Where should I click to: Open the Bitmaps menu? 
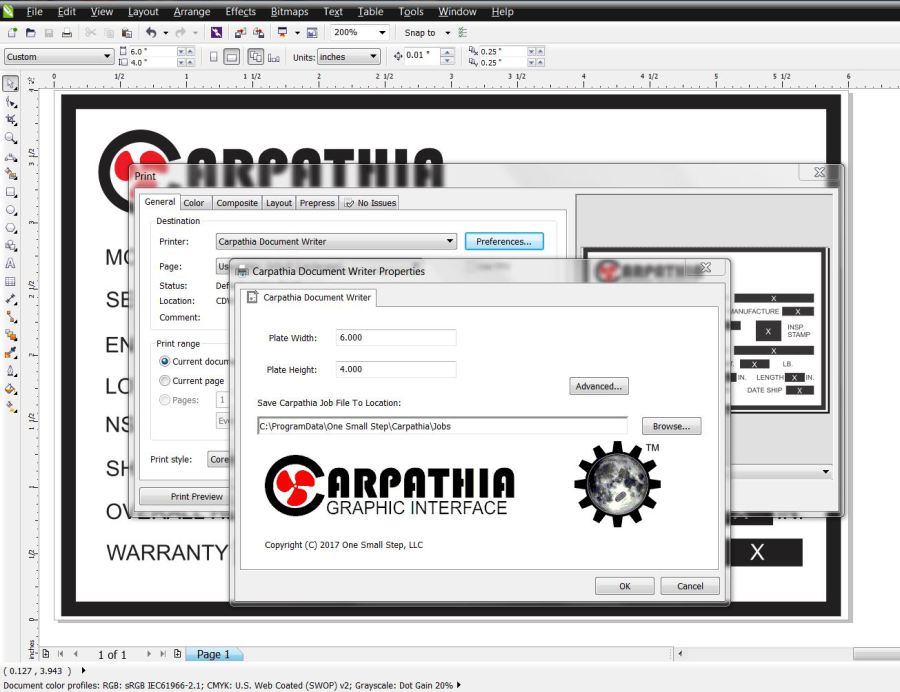point(289,11)
